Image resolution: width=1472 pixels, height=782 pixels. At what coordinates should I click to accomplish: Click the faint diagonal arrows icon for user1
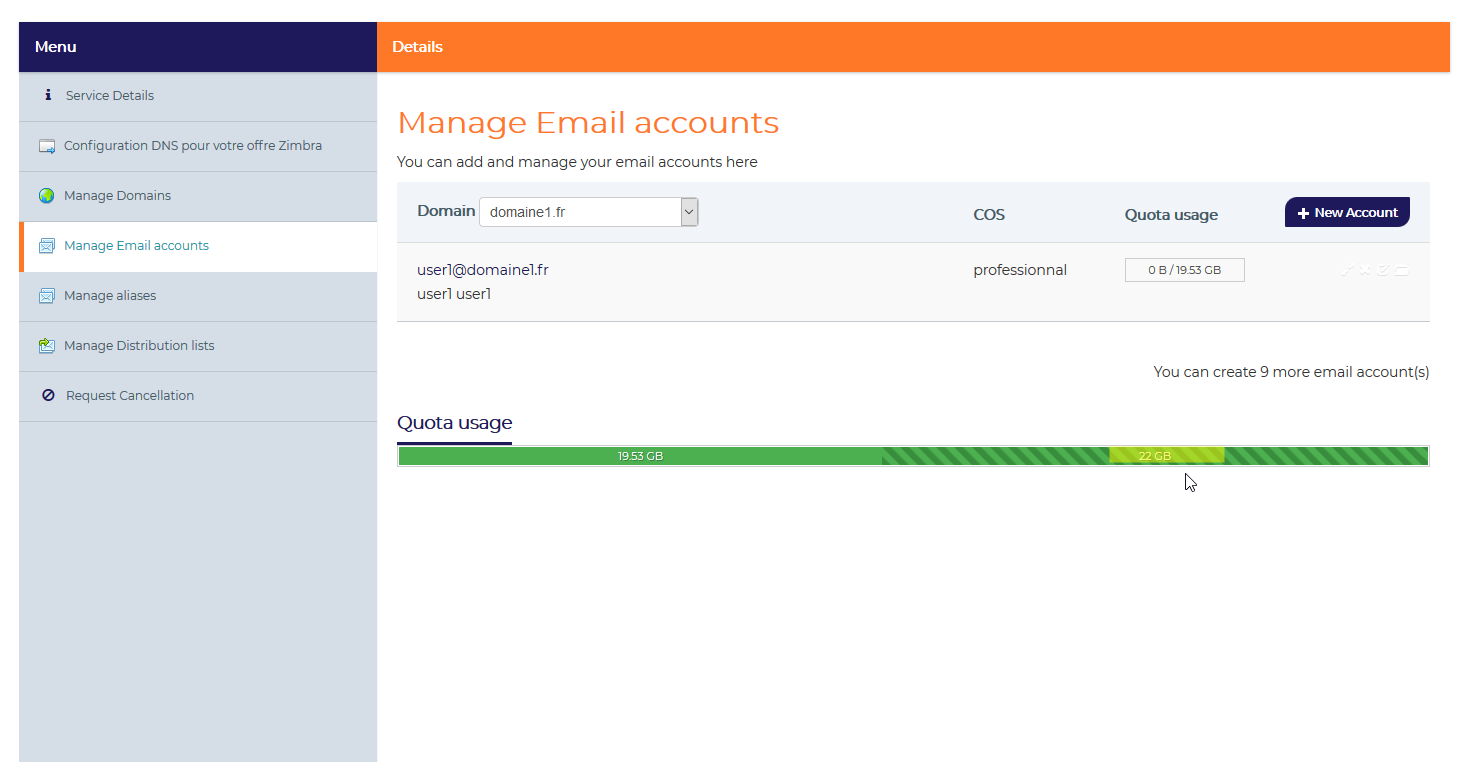1348,270
